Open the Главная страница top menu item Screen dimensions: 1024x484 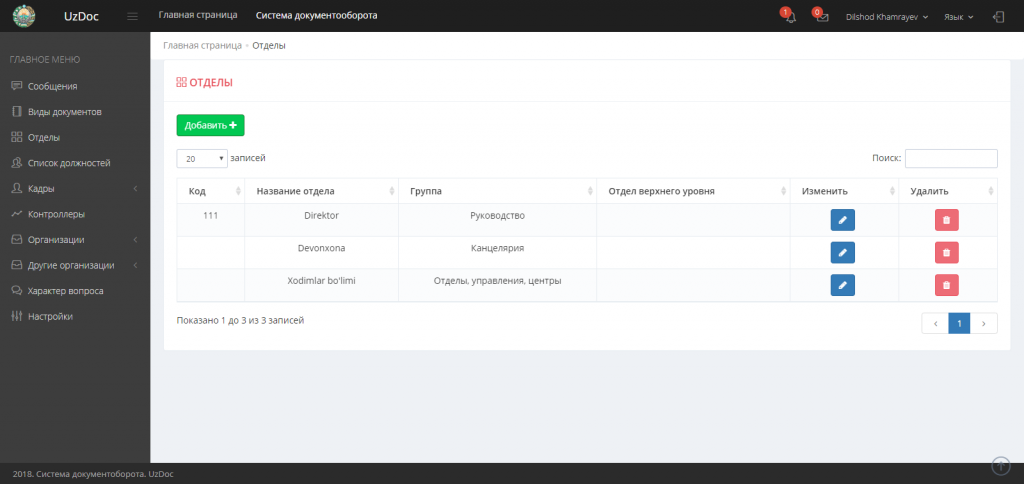click(x=198, y=15)
